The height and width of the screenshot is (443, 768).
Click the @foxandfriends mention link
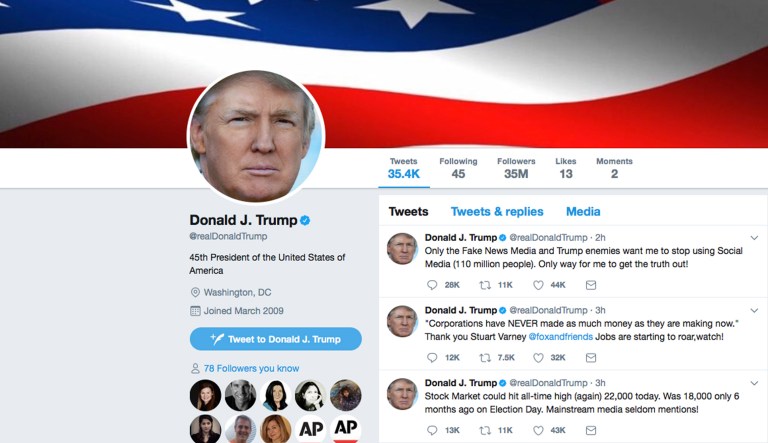tap(560, 337)
